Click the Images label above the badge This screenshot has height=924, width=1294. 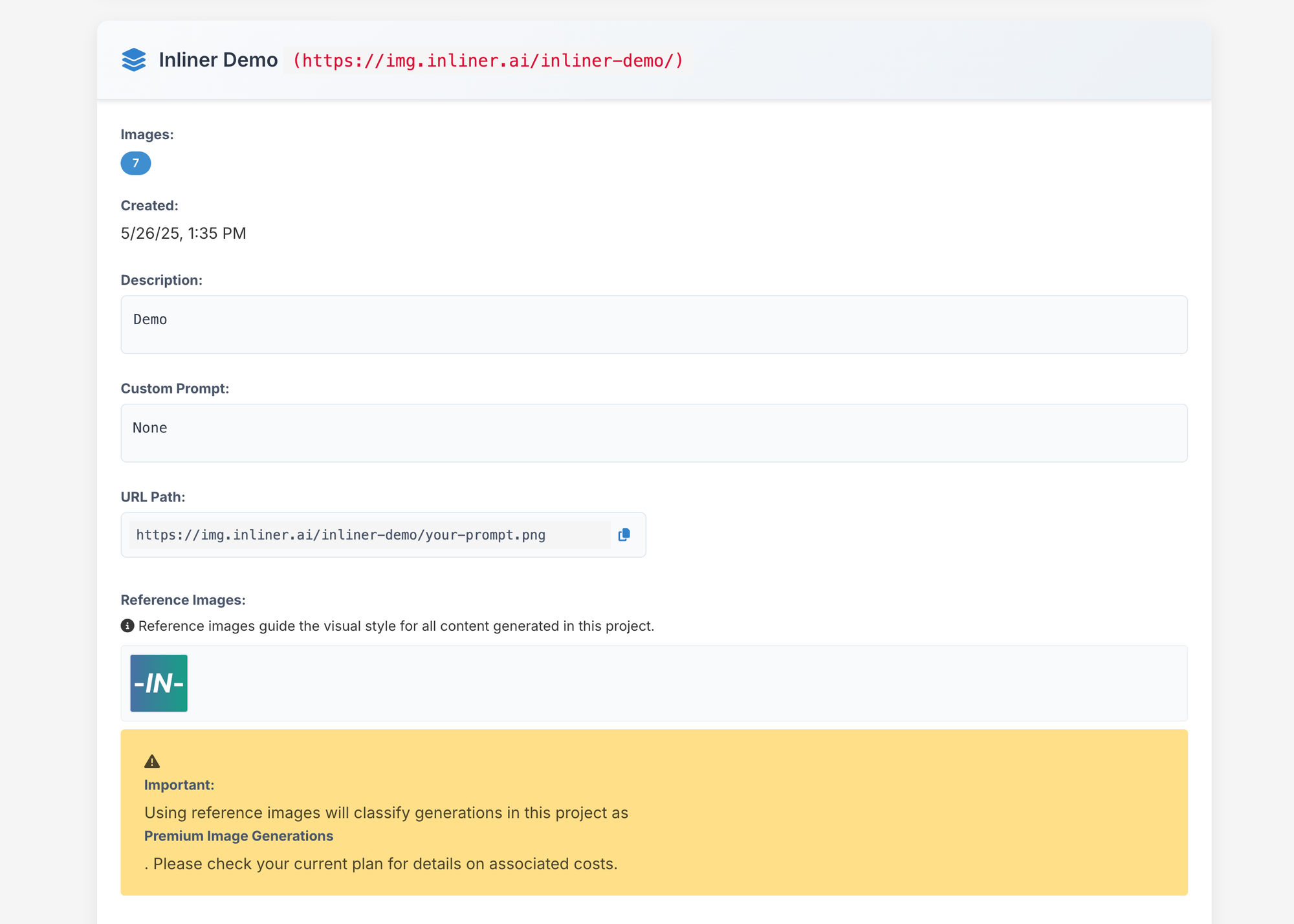tap(147, 134)
